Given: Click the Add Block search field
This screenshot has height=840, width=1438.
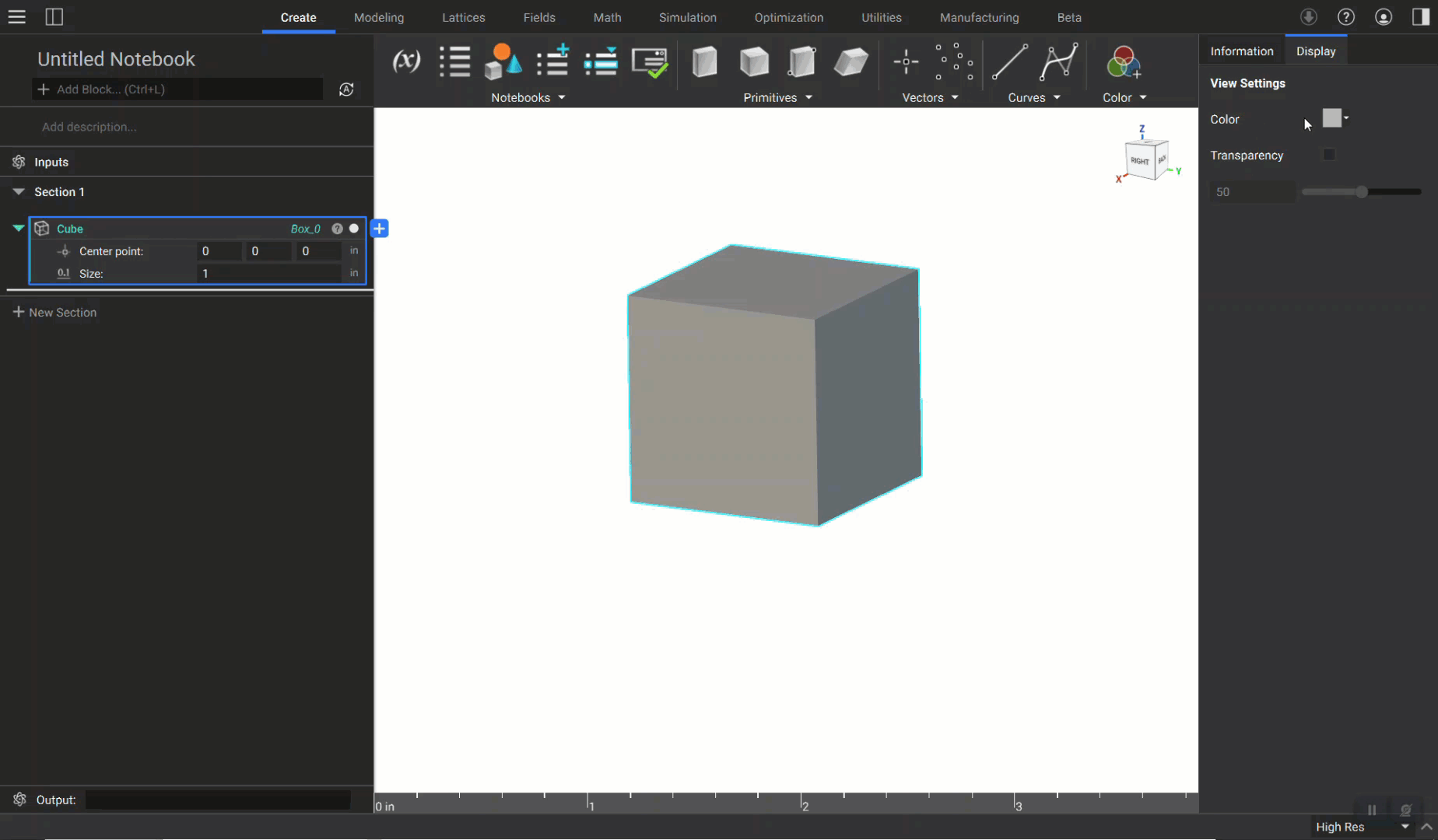Looking at the screenshot, I should pyautogui.click(x=177, y=89).
